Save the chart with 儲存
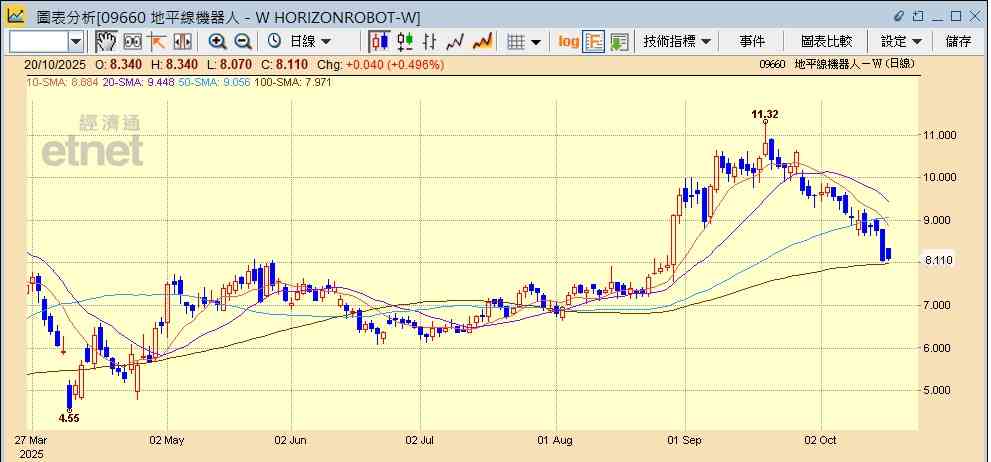The image size is (991, 462). (x=958, y=41)
